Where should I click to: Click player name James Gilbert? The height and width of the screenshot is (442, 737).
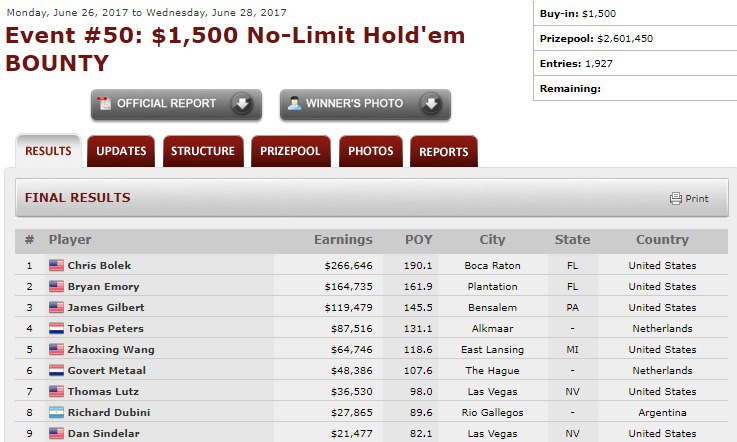[106, 308]
